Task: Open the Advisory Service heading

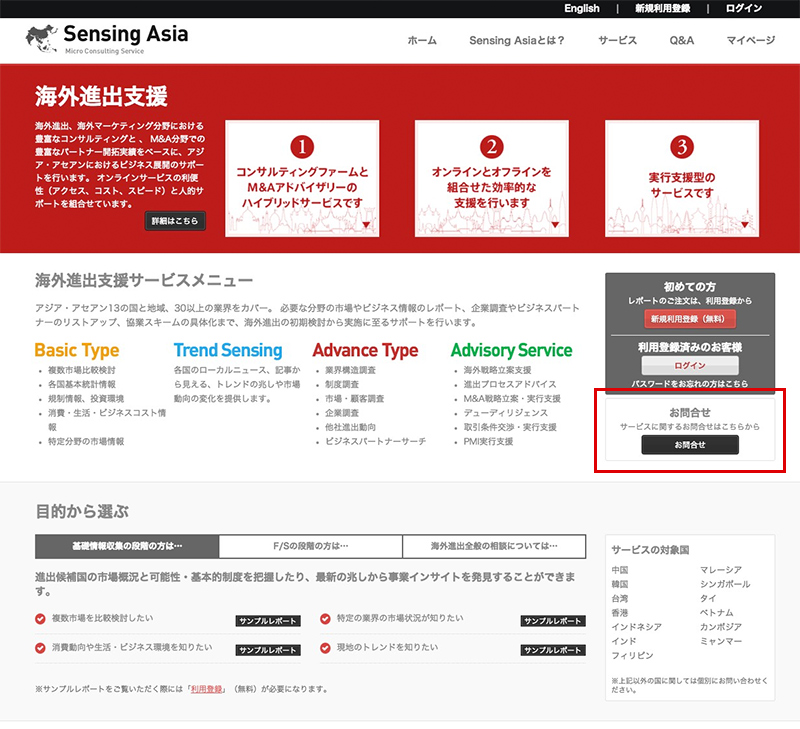Action: (x=511, y=350)
